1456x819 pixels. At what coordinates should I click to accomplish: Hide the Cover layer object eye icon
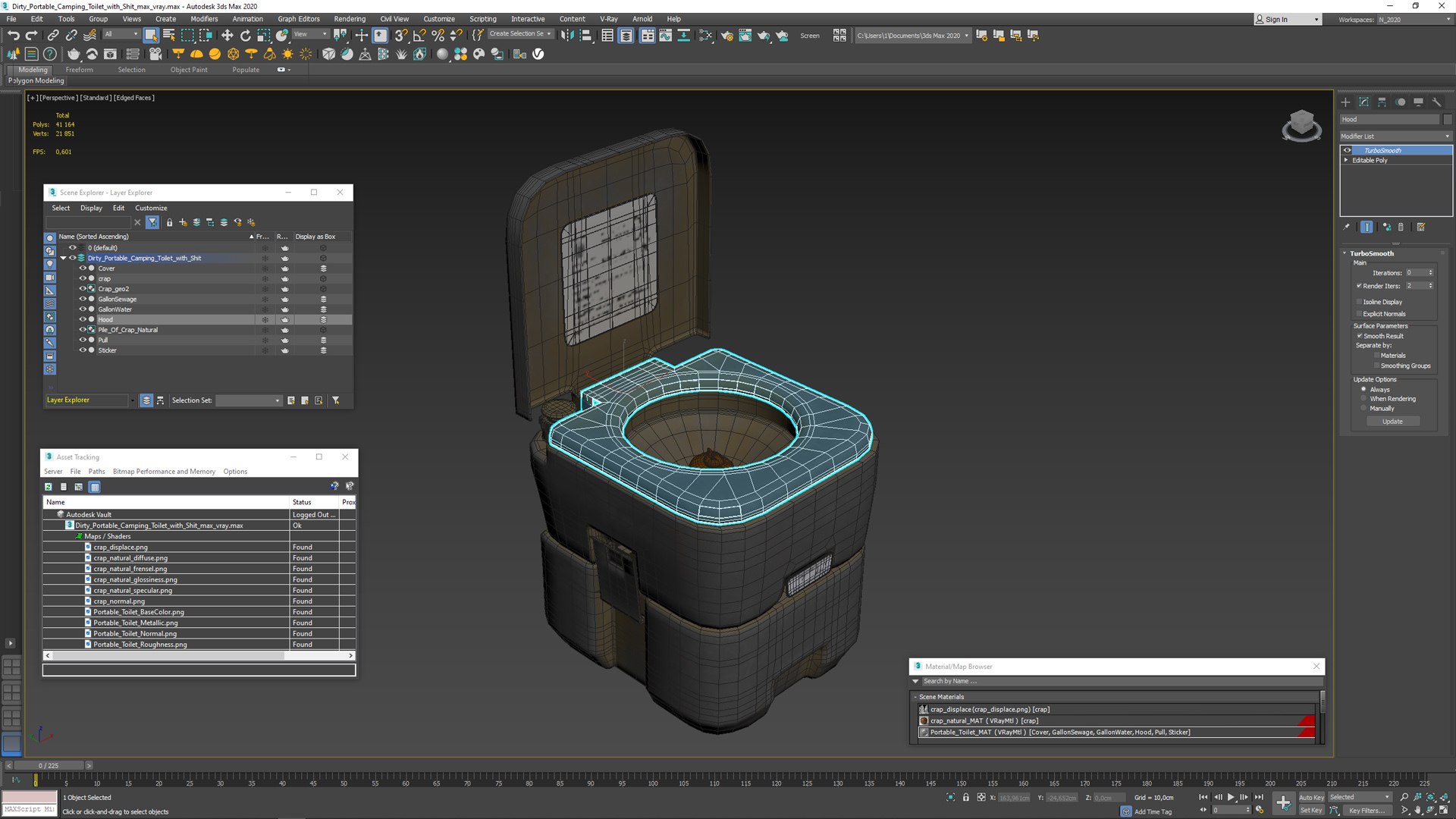click(x=83, y=268)
